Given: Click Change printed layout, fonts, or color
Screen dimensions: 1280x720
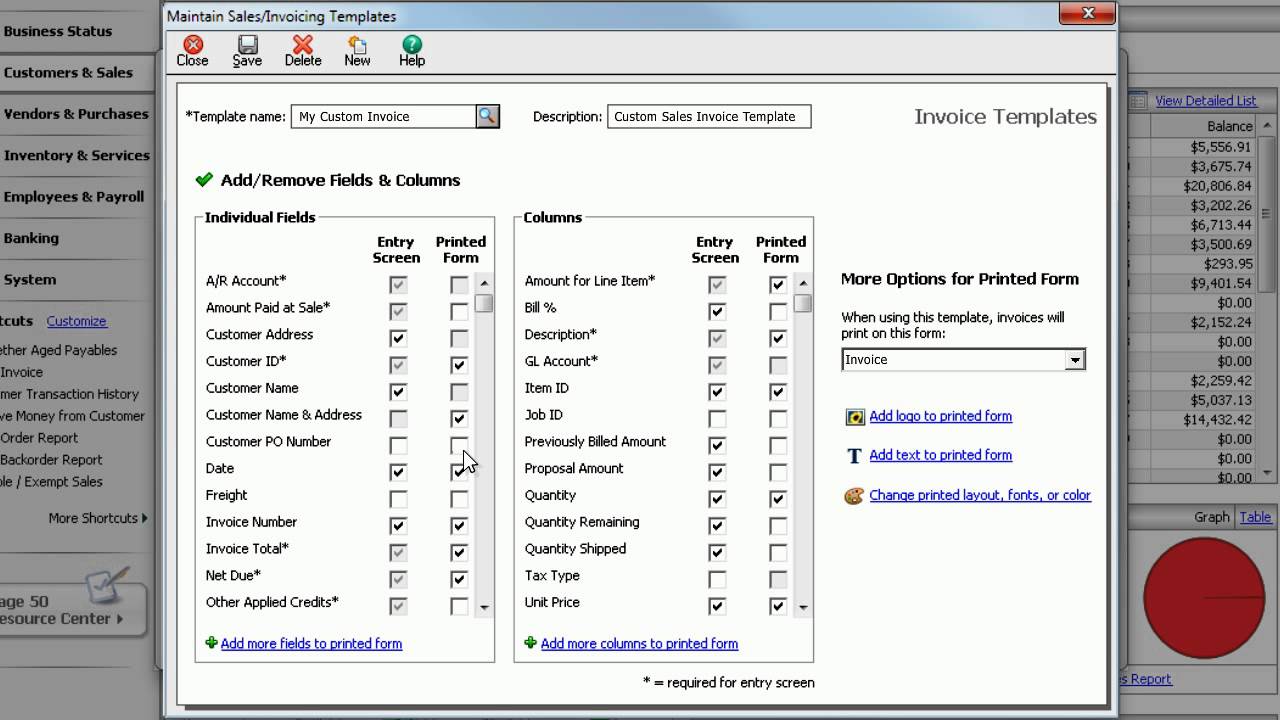Looking at the screenshot, I should 980,495.
